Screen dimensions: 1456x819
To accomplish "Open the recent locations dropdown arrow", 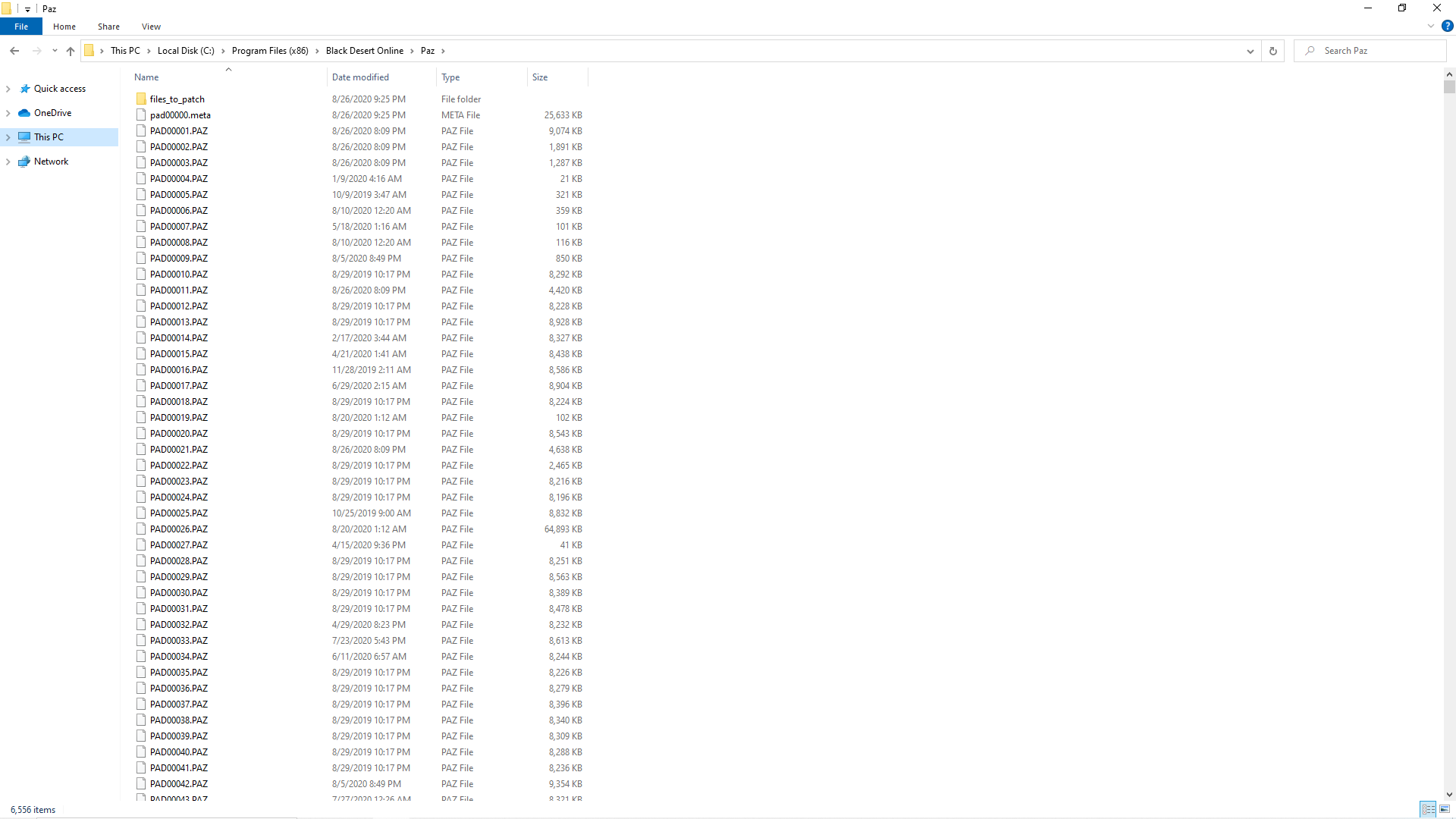I will coord(55,51).
